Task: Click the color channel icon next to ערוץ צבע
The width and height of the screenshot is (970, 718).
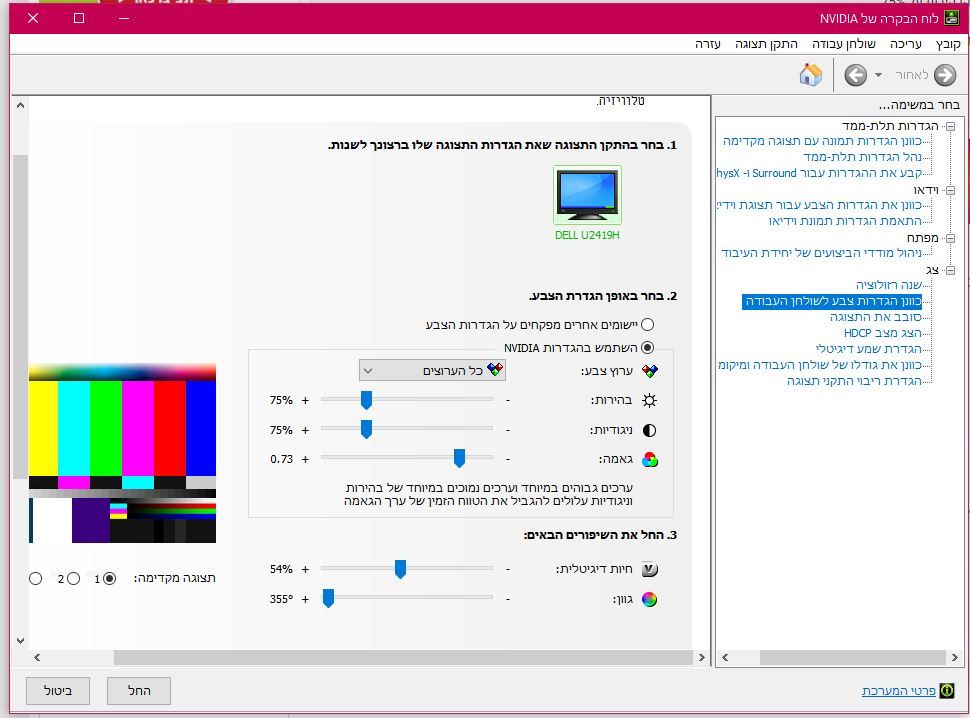Action: pos(650,371)
